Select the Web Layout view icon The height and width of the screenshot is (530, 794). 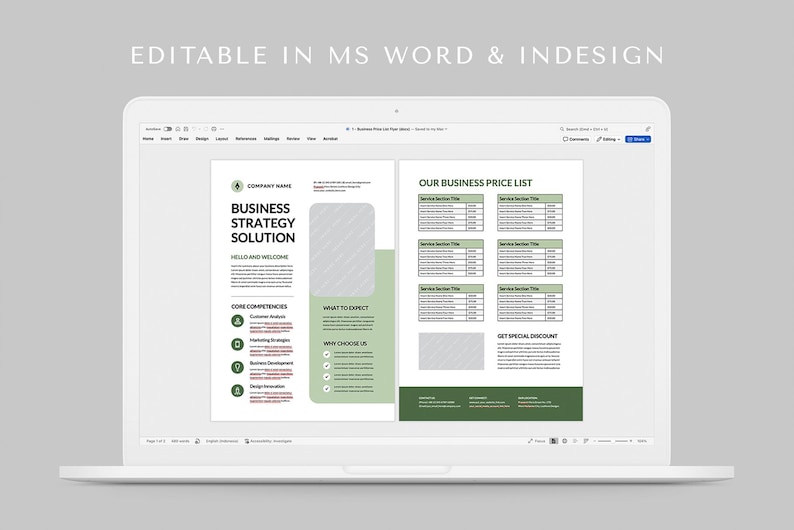[565, 441]
